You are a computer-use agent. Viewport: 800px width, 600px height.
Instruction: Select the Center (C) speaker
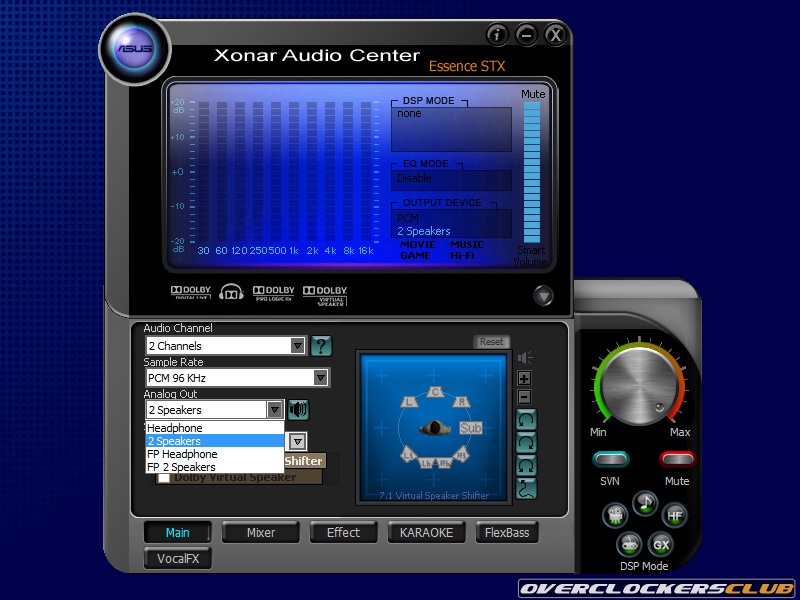click(435, 392)
